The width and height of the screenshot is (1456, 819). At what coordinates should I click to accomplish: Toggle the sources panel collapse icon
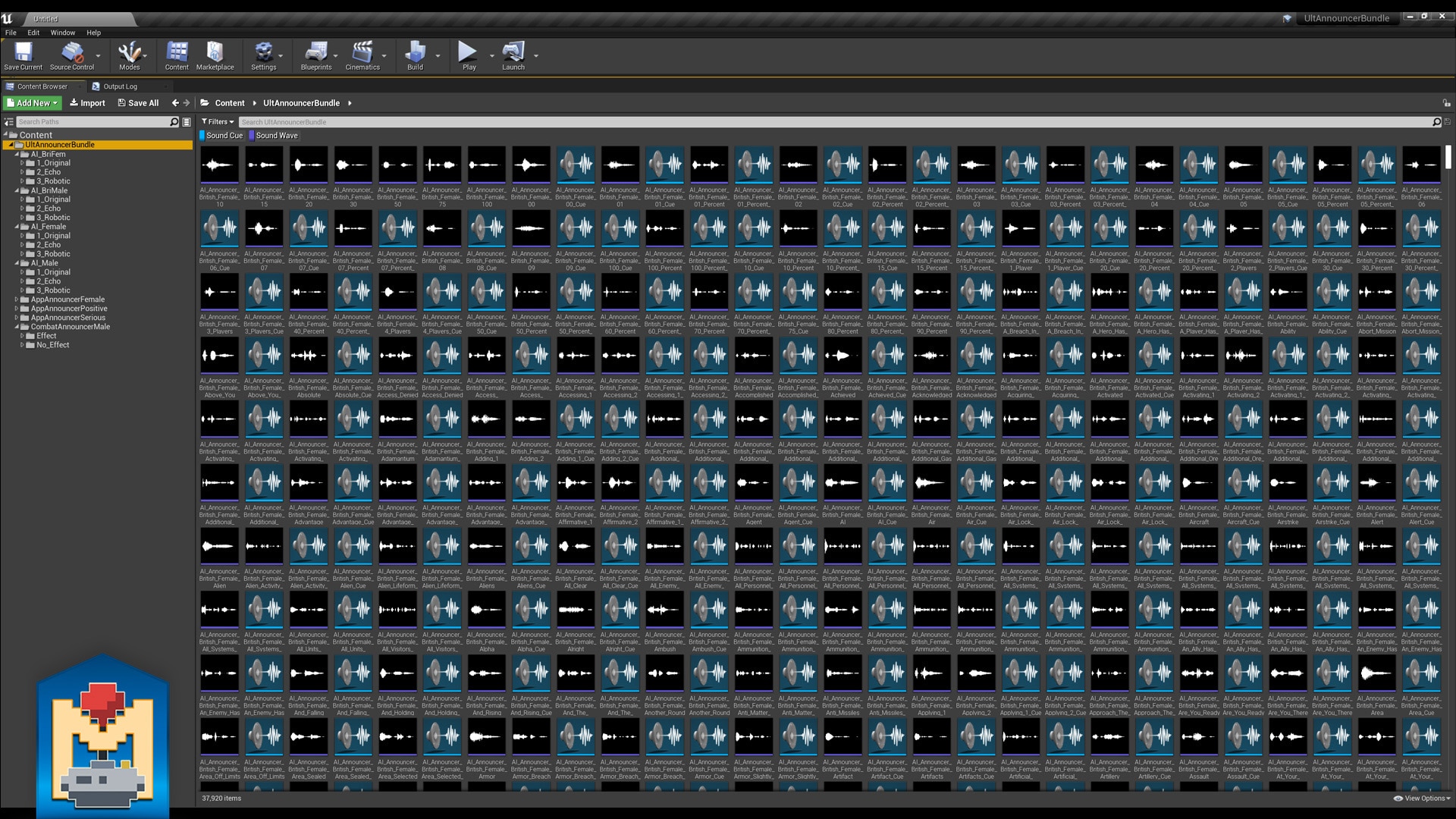click(x=8, y=122)
